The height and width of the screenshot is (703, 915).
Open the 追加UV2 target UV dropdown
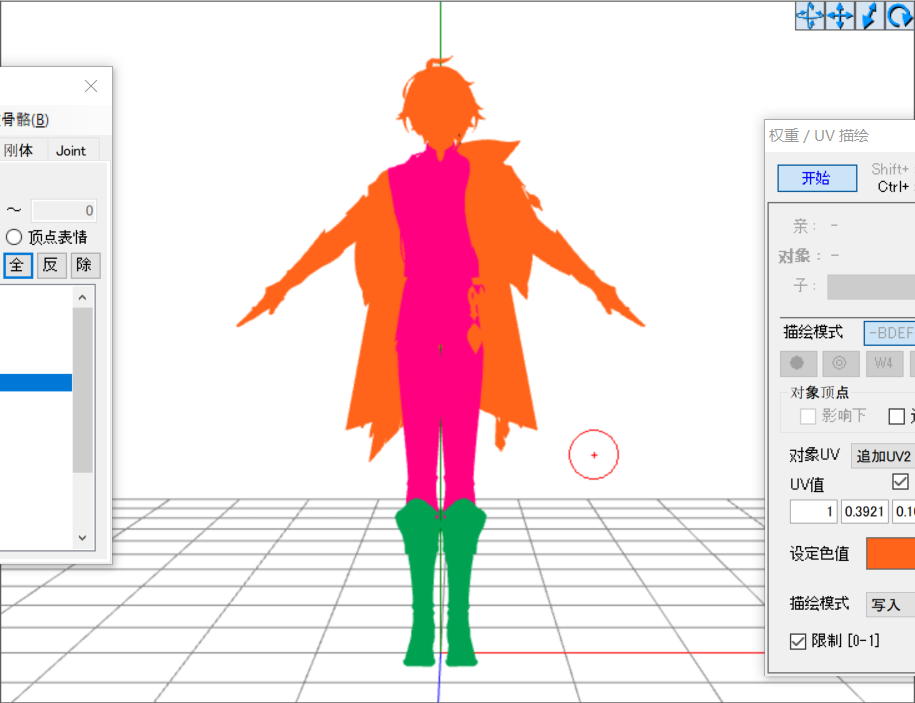[x=883, y=456]
